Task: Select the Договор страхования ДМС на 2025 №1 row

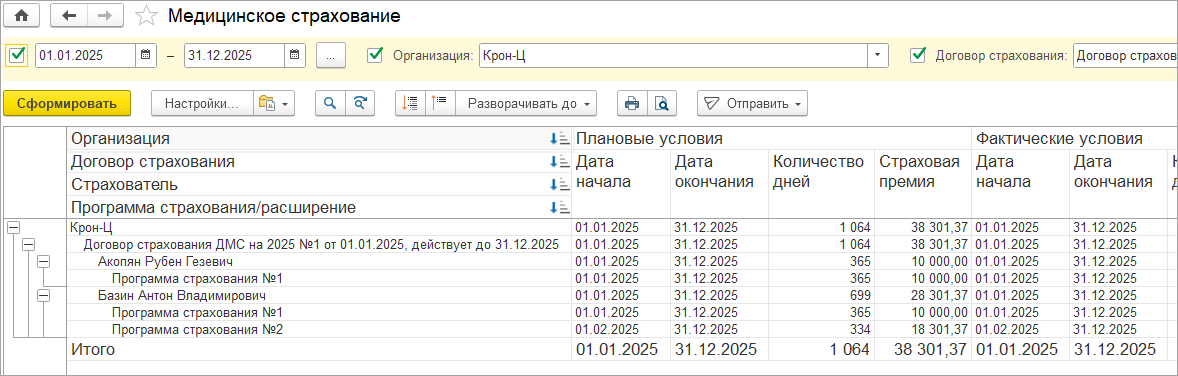Action: click(x=319, y=244)
